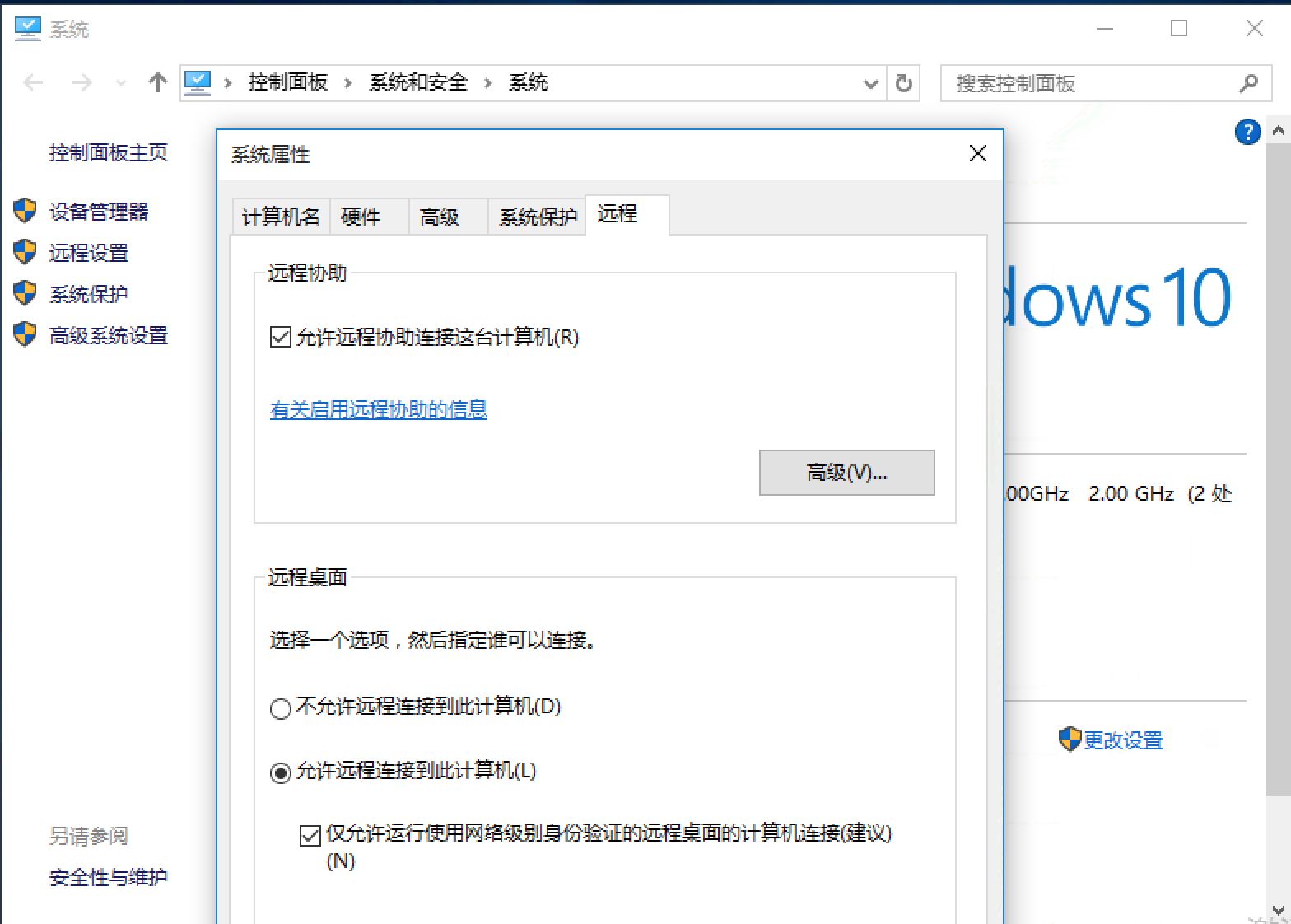
Task: Switch to the 计算机名 tab
Action: click(281, 217)
